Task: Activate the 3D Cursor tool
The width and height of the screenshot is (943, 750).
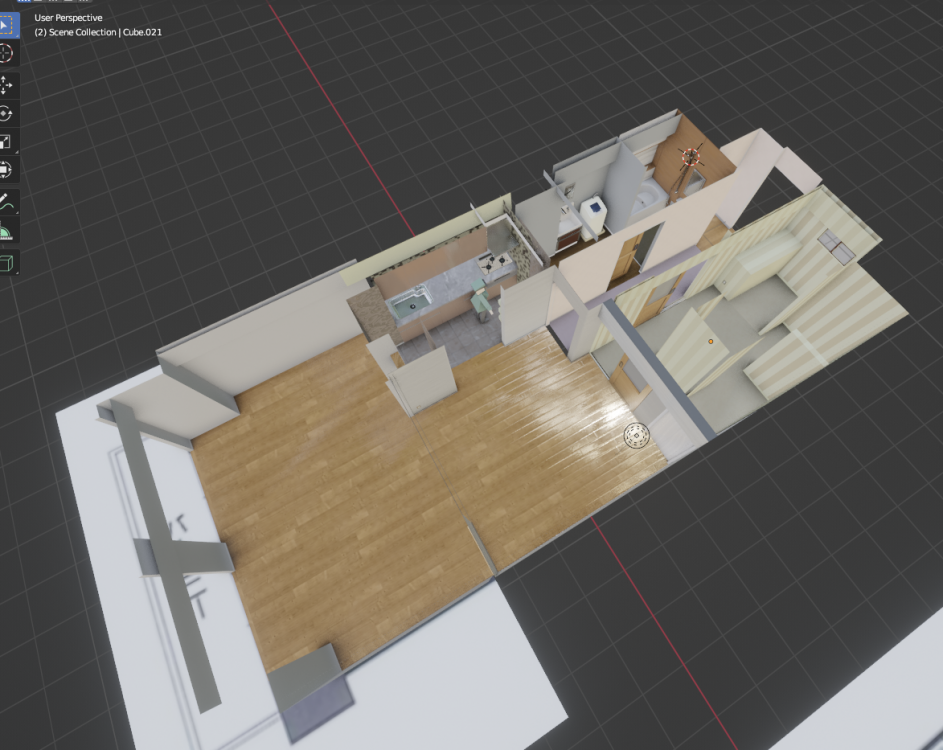Action: click(8, 52)
